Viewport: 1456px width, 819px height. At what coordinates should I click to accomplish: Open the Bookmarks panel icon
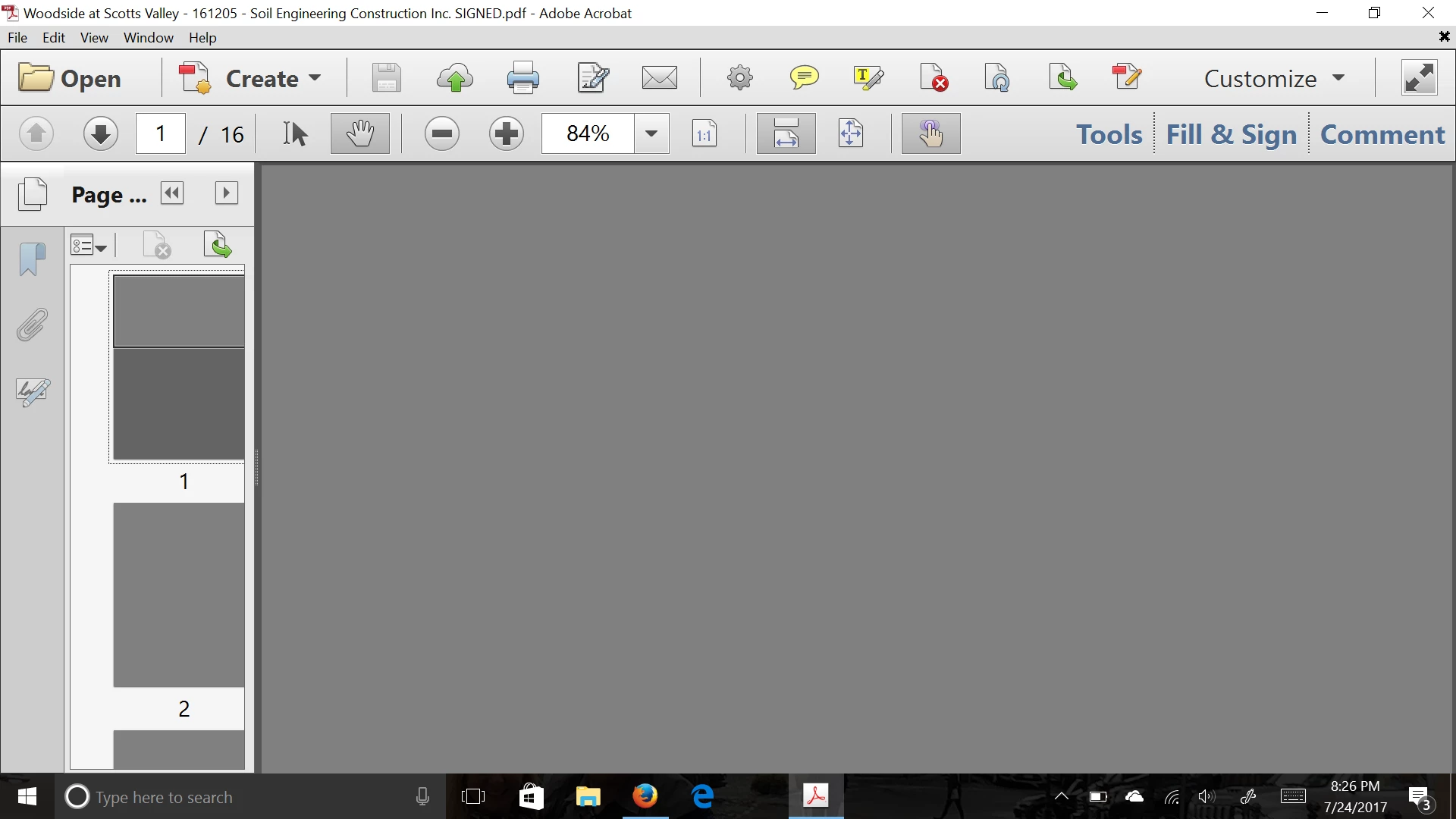pyautogui.click(x=32, y=259)
